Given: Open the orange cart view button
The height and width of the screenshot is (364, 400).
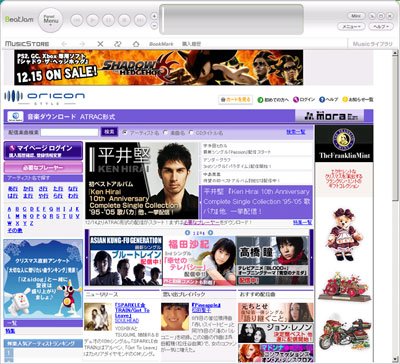Looking at the screenshot, I should (236, 100).
